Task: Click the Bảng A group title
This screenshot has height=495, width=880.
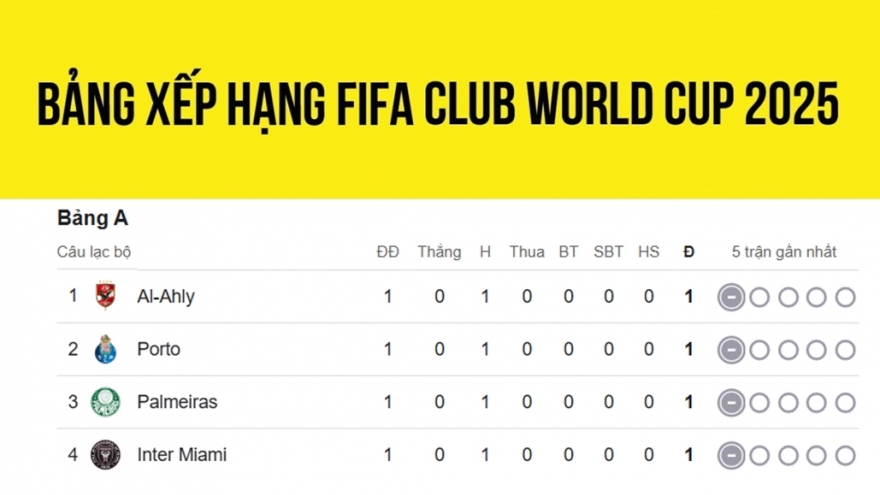Action: tap(93, 218)
